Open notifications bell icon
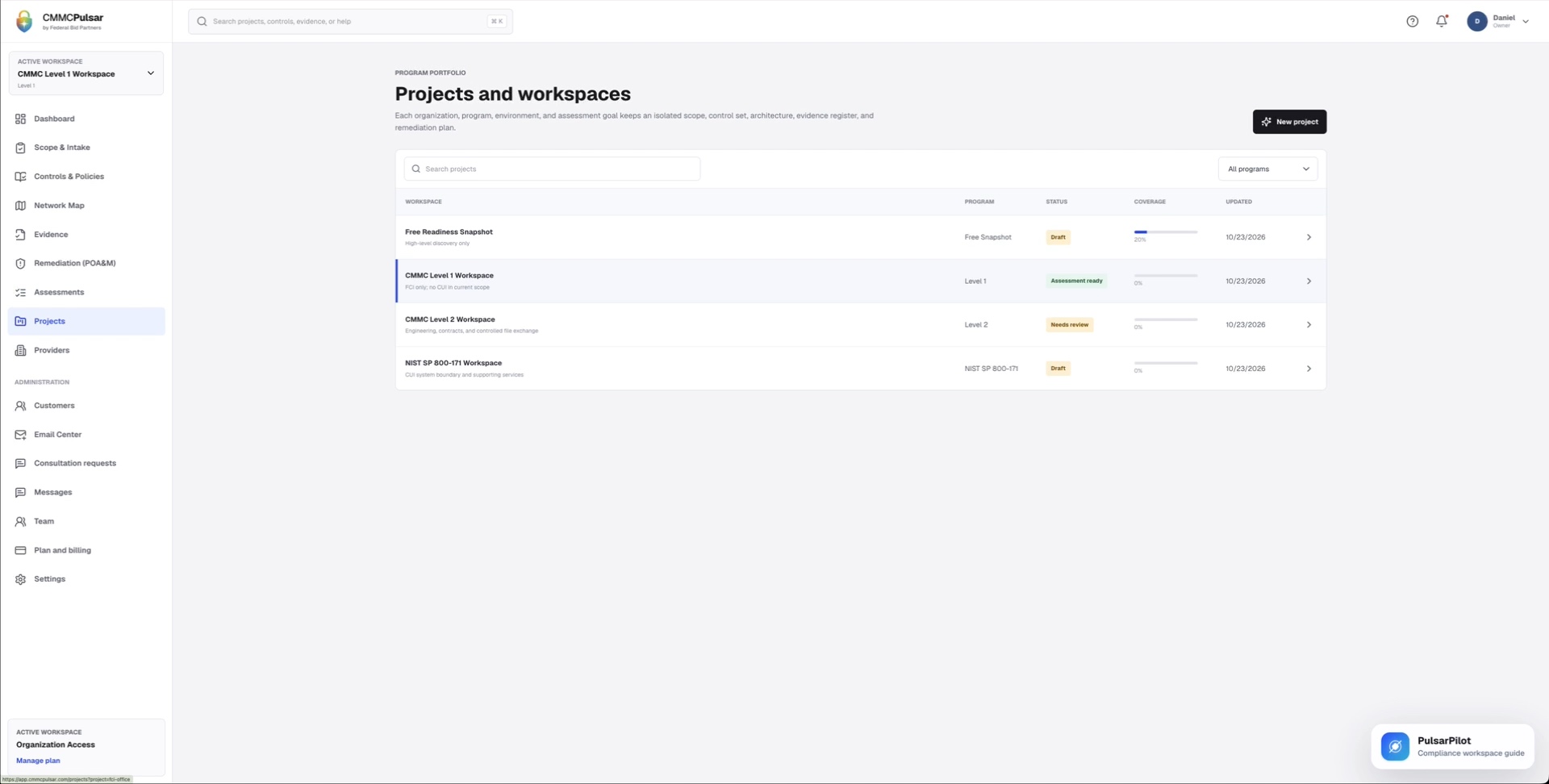 point(1442,22)
